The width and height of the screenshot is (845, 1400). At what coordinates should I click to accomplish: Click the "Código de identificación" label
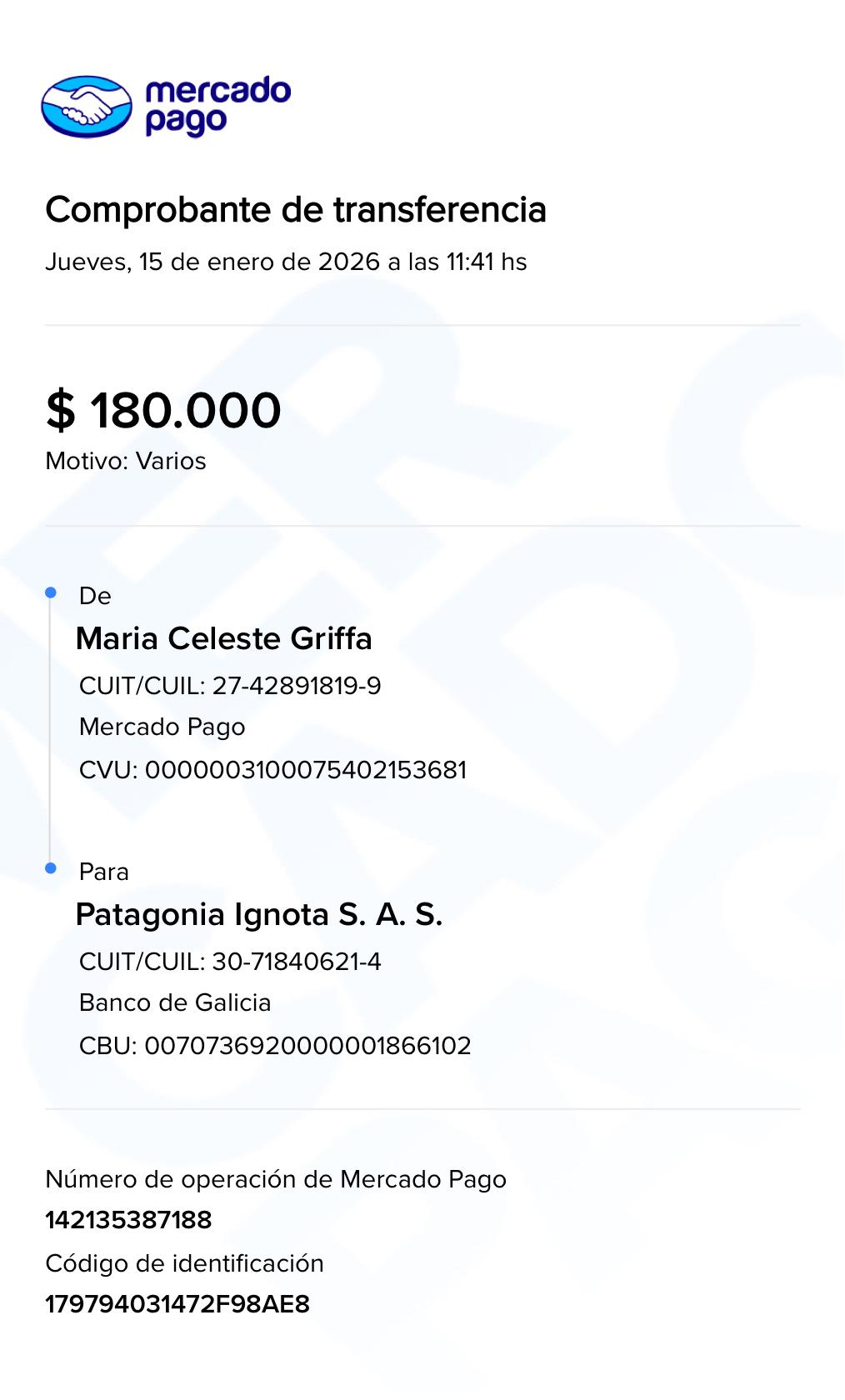click(184, 1263)
